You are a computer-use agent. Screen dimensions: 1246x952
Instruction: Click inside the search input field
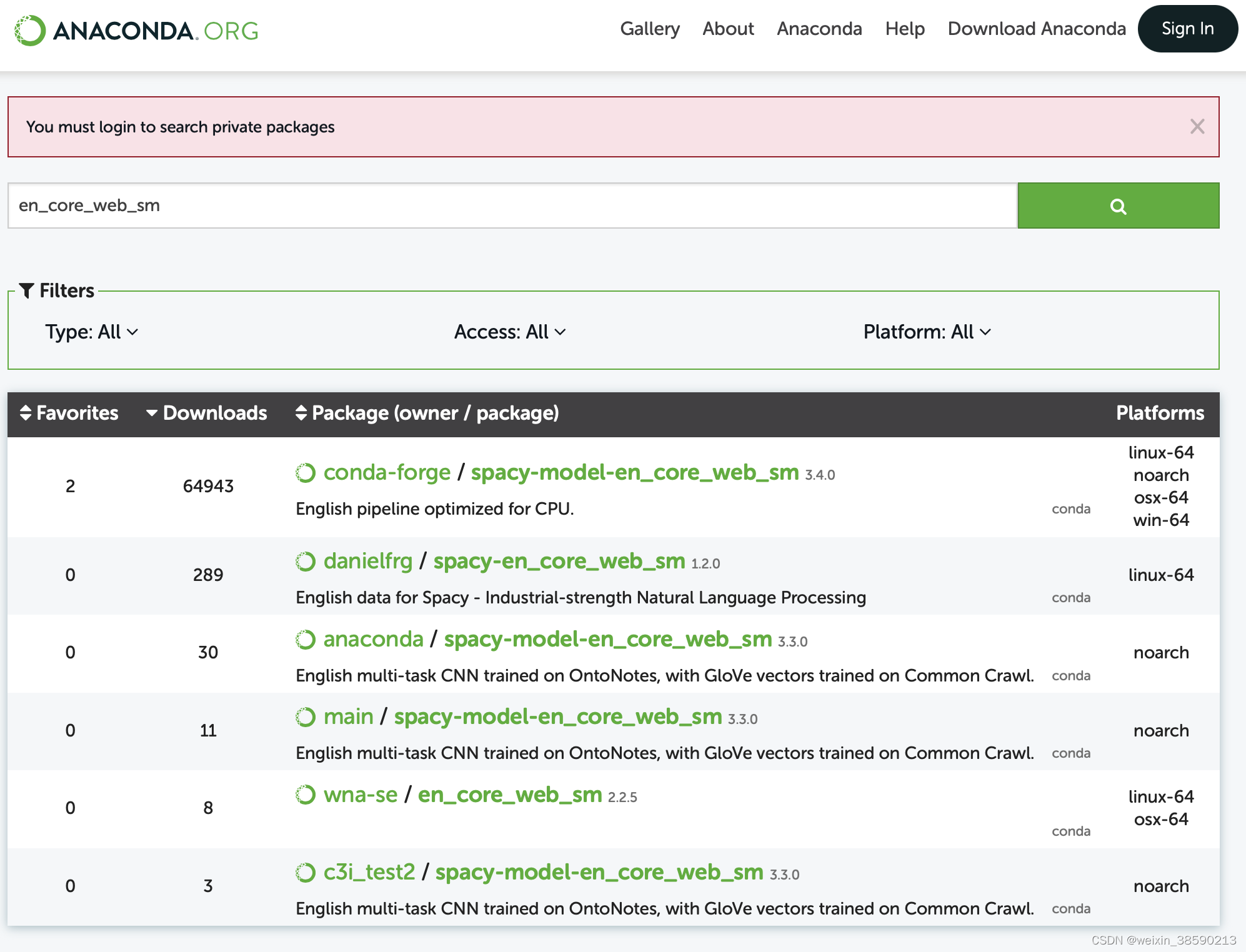pyautogui.click(x=500, y=206)
